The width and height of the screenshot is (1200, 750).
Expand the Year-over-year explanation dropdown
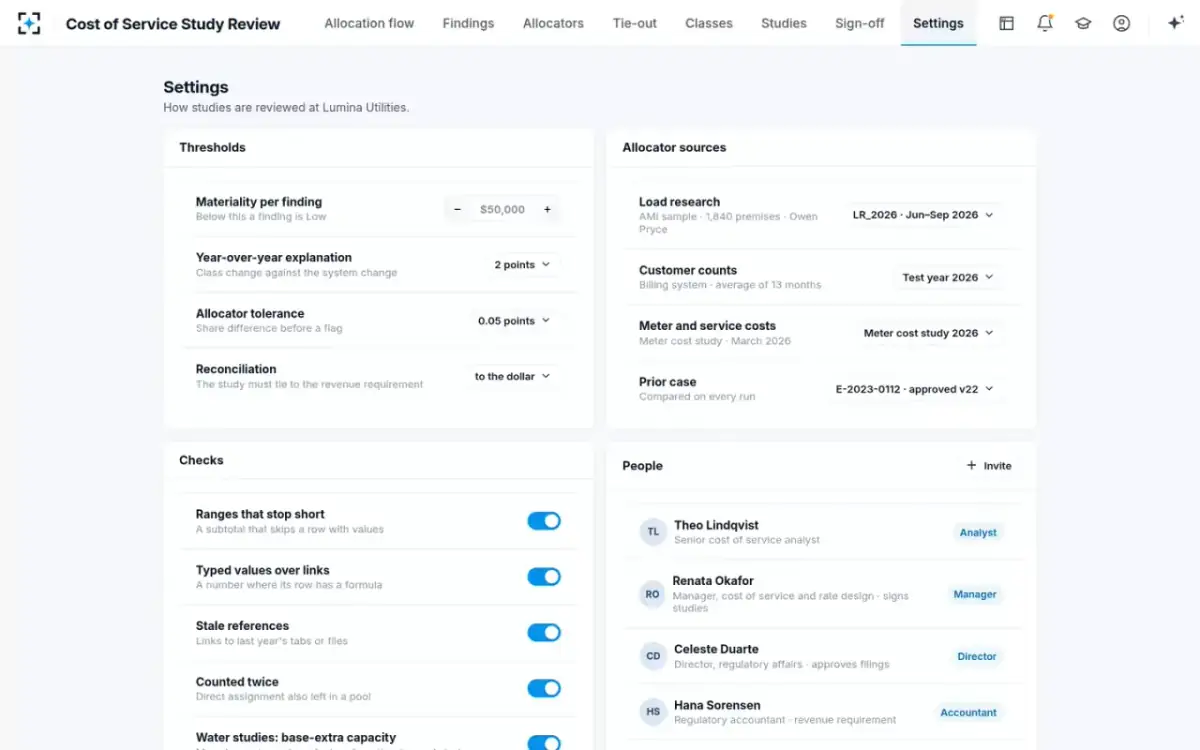pos(522,265)
